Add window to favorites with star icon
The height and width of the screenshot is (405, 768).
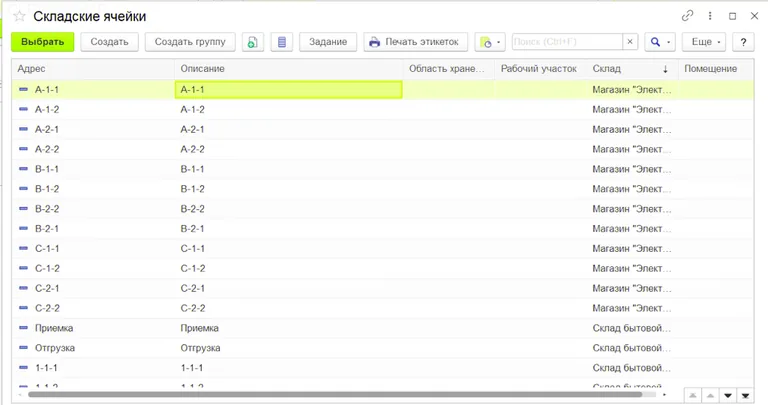tap(19, 16)
